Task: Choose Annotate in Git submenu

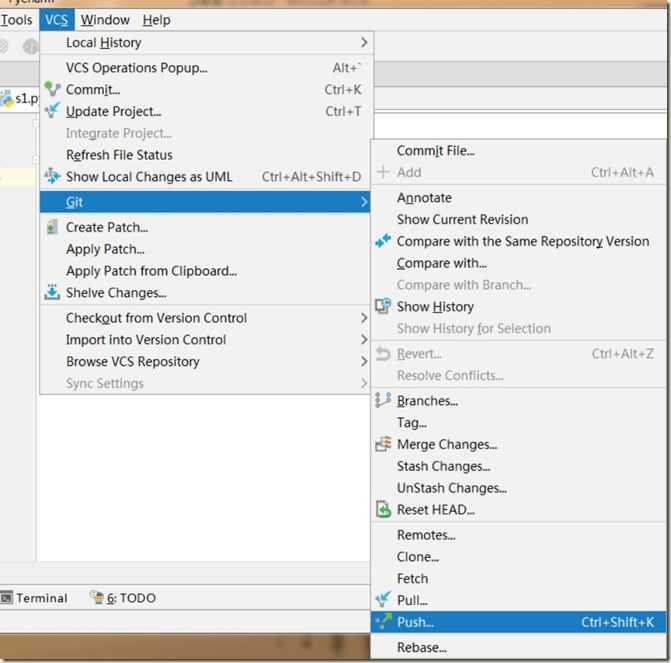Action: (518, 197)
